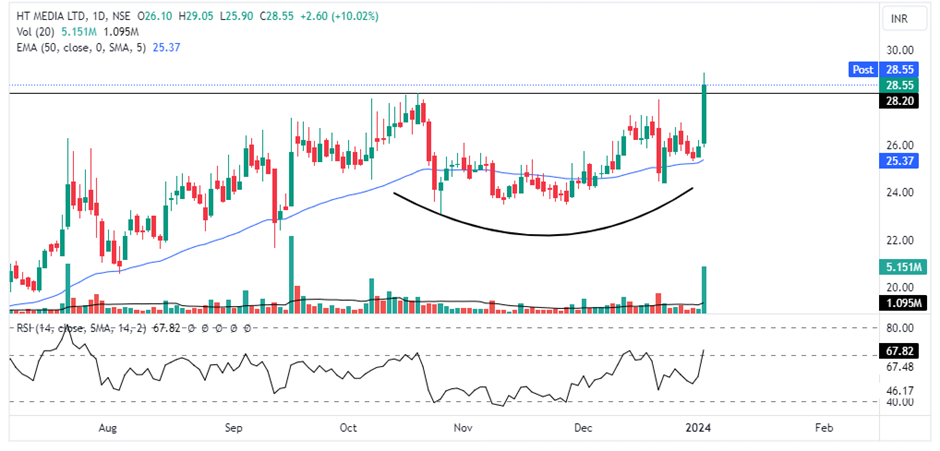Open the INR currency selector
Image resolution: width=940 pixels, height=451 pixels.
pyautogui.click(x=898, y=19)
